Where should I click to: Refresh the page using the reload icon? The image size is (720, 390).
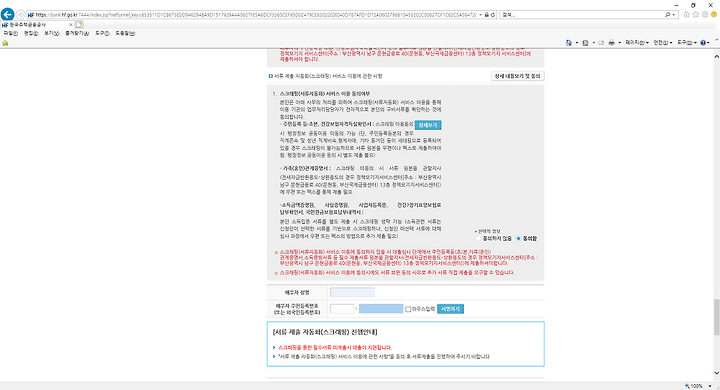493,15
